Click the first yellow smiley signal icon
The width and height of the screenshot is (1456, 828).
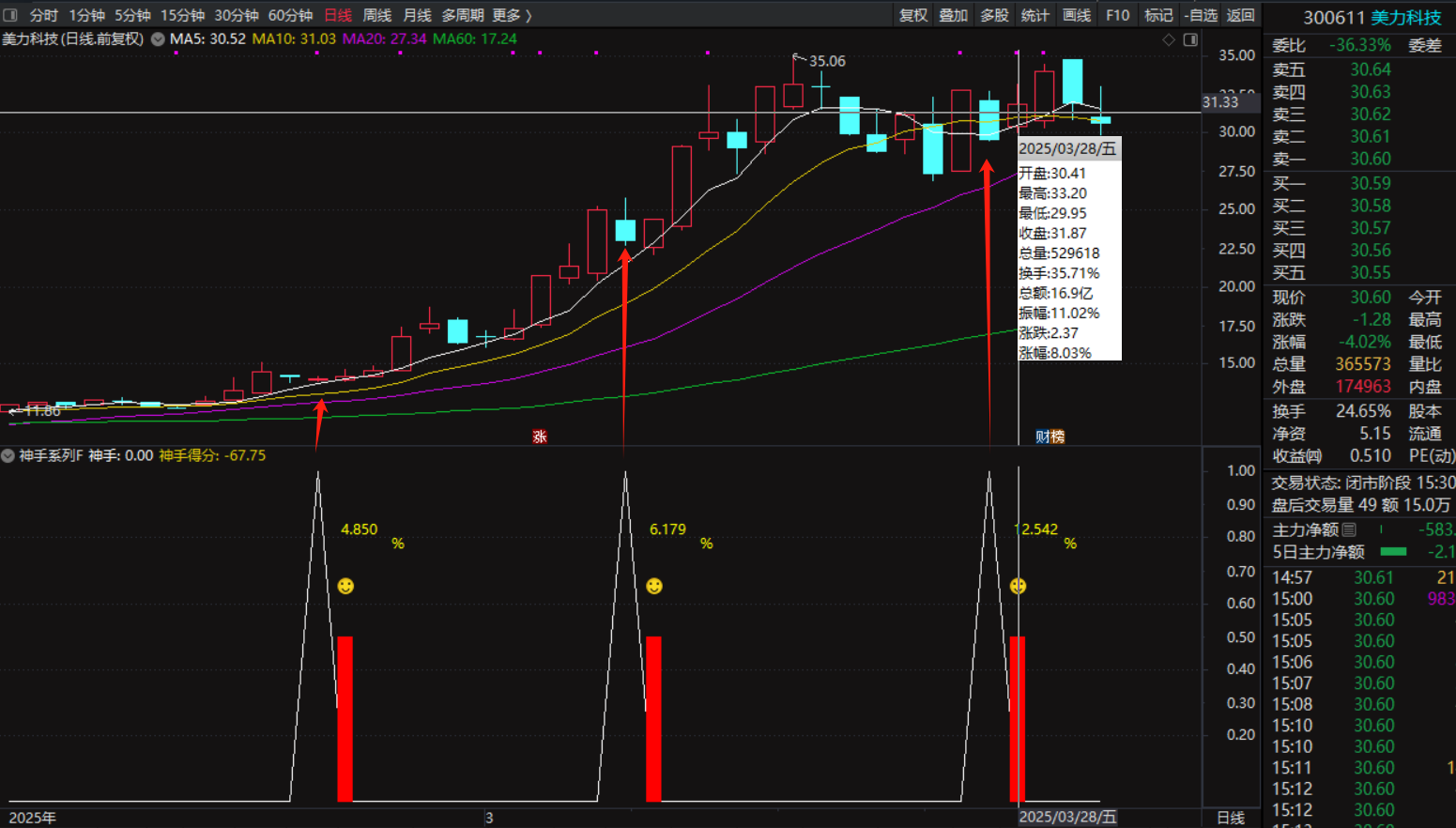point(345,587)
